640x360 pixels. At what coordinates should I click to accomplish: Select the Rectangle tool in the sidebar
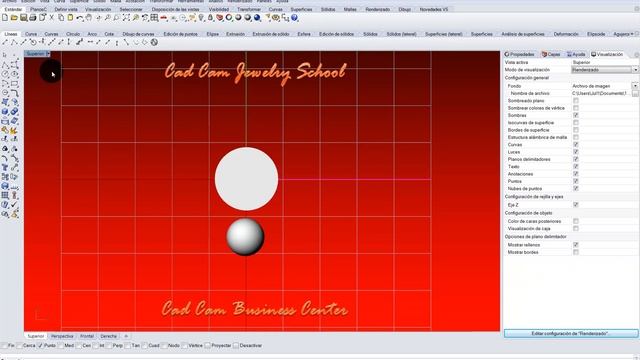click(x=15, y=83)
